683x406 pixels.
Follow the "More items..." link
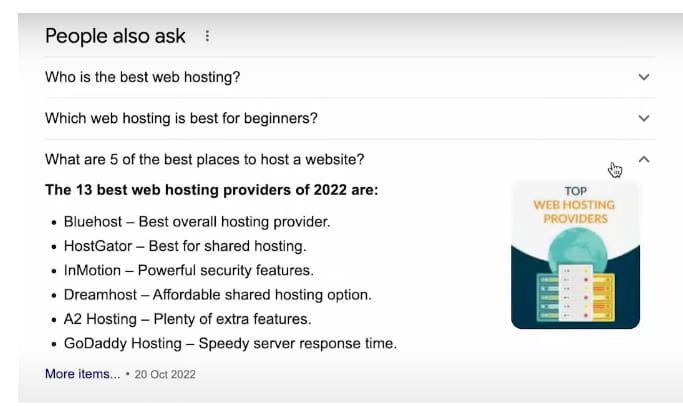pyautogui.click(x=82, y=374)
